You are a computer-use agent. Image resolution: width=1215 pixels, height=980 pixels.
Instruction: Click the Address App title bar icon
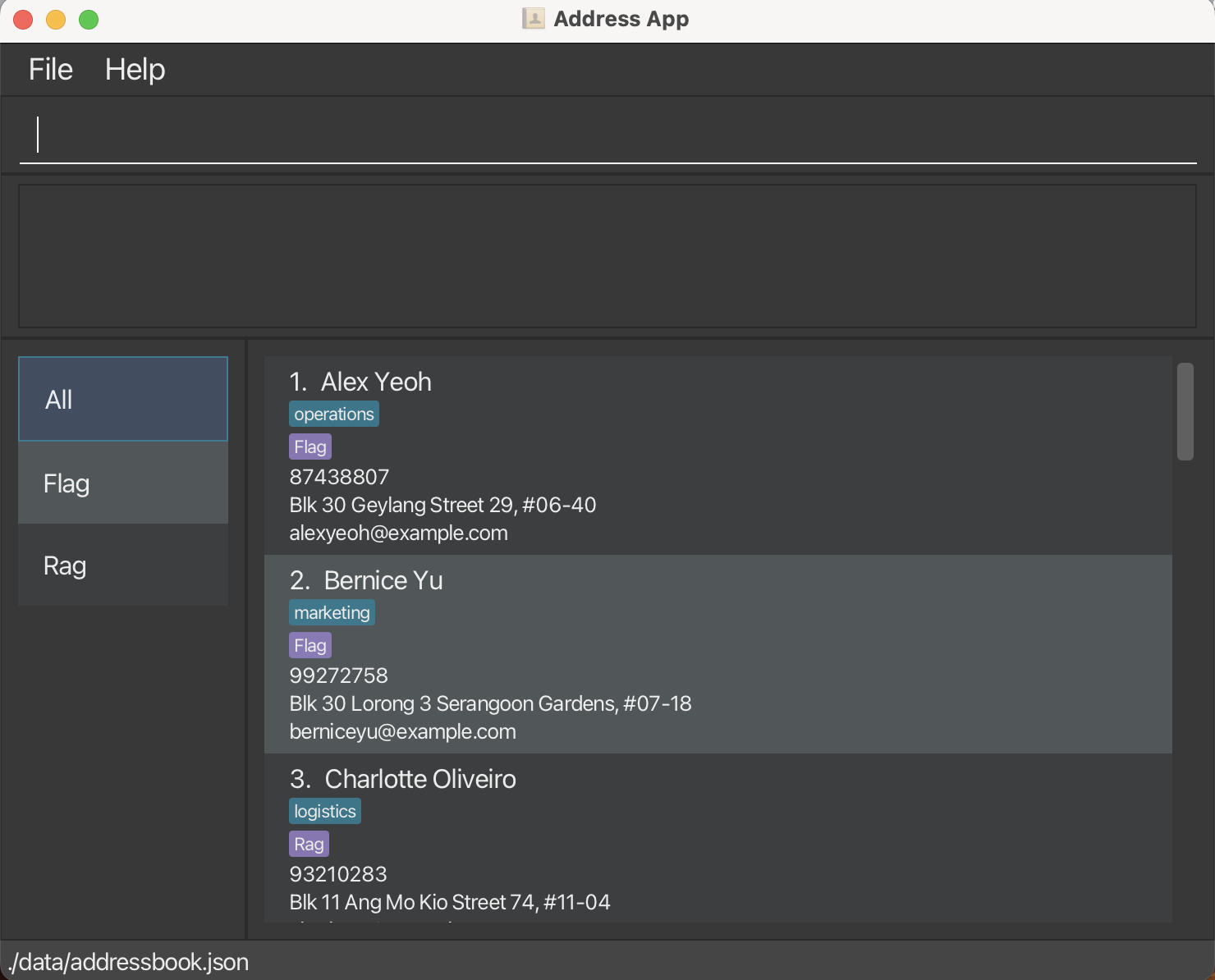(534, 19)
